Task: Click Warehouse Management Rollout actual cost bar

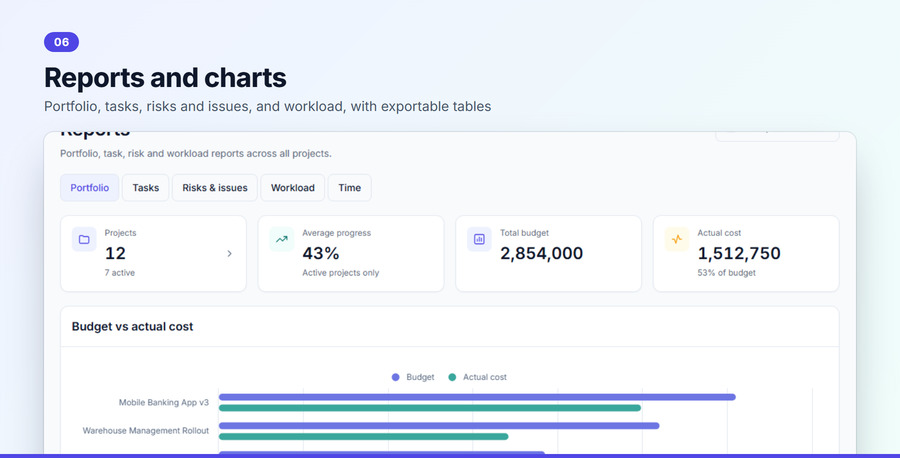Action: coord(363,437)
